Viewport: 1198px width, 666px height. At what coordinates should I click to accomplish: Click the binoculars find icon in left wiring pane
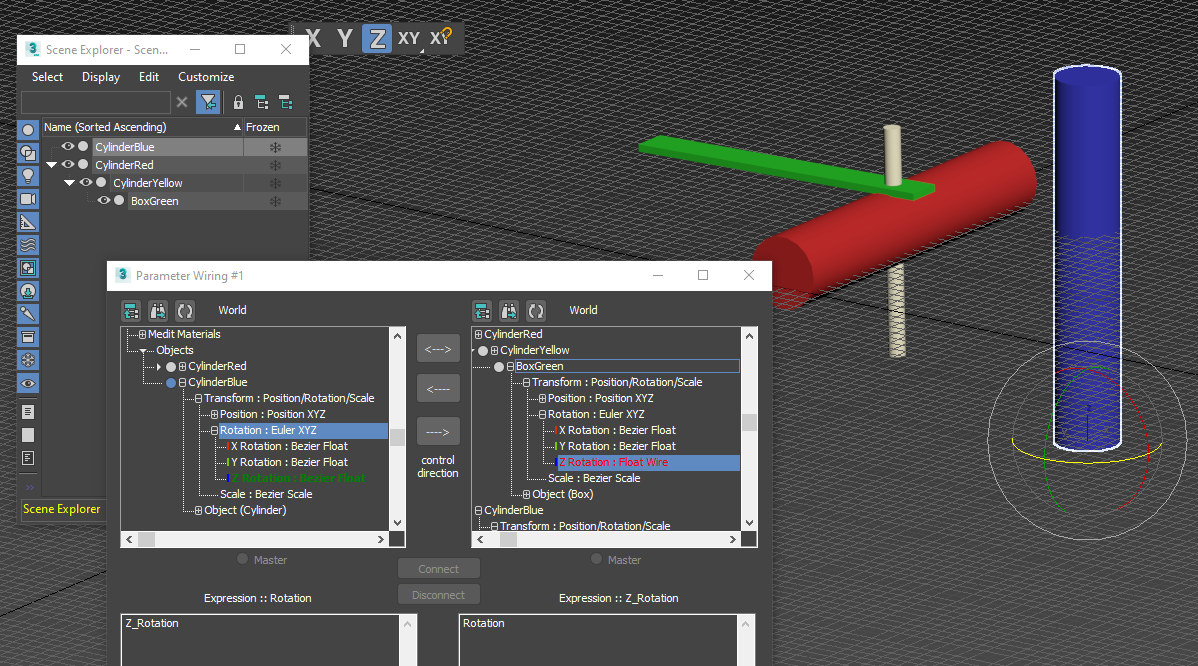(x=158, y=310)
